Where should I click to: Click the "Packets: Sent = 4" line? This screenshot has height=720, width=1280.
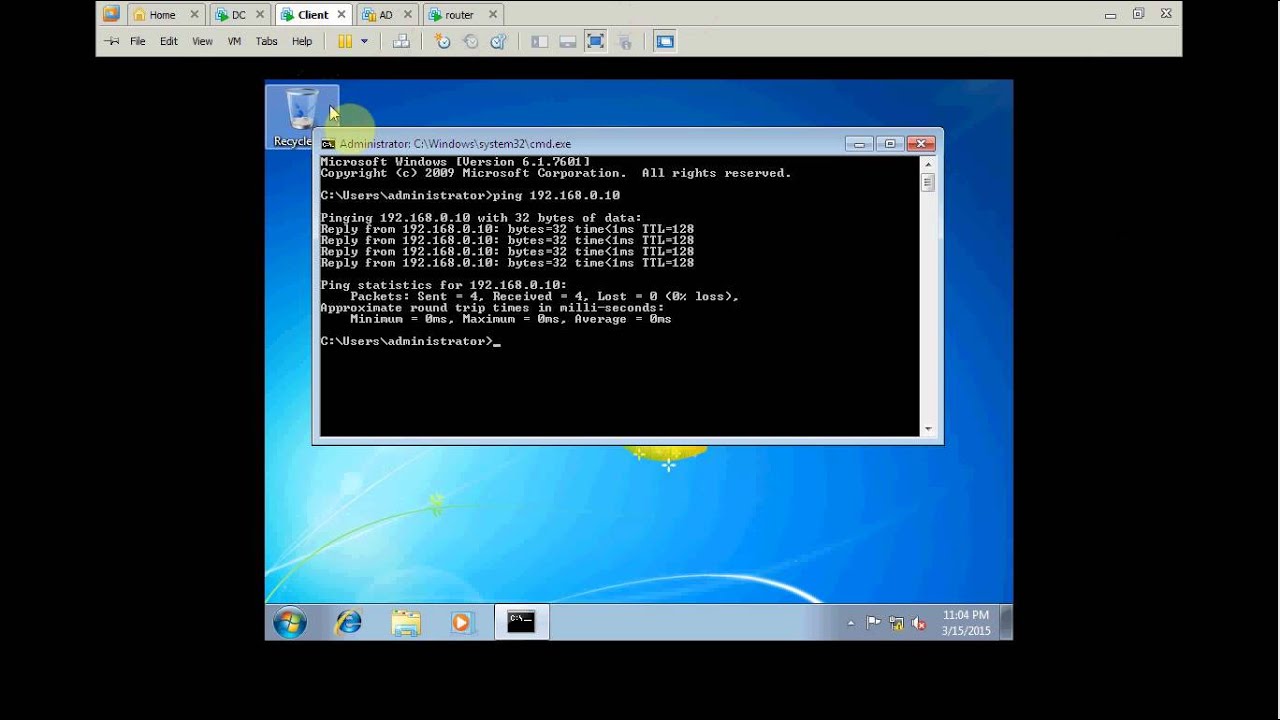pyautogui.click(x=544, y=297)
